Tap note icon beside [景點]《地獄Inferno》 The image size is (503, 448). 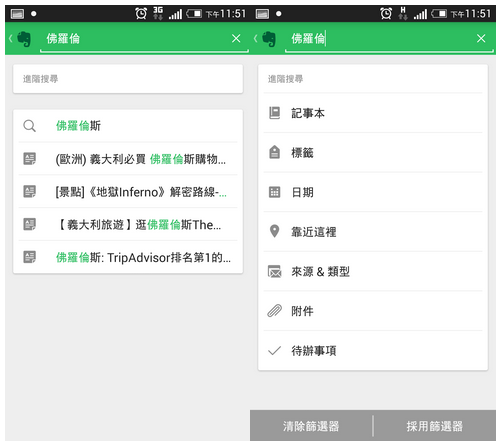pos(29,191)
